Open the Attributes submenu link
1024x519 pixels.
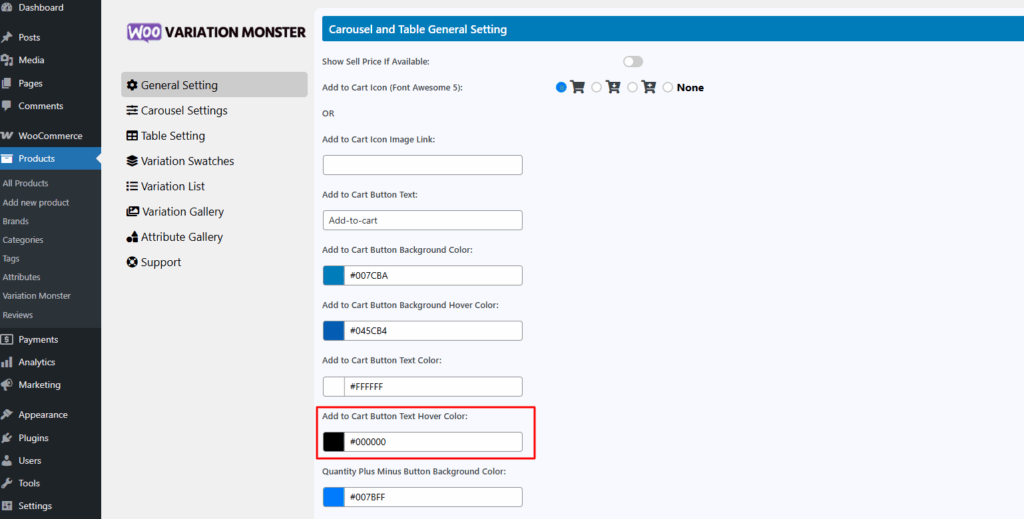pos(22,277)
